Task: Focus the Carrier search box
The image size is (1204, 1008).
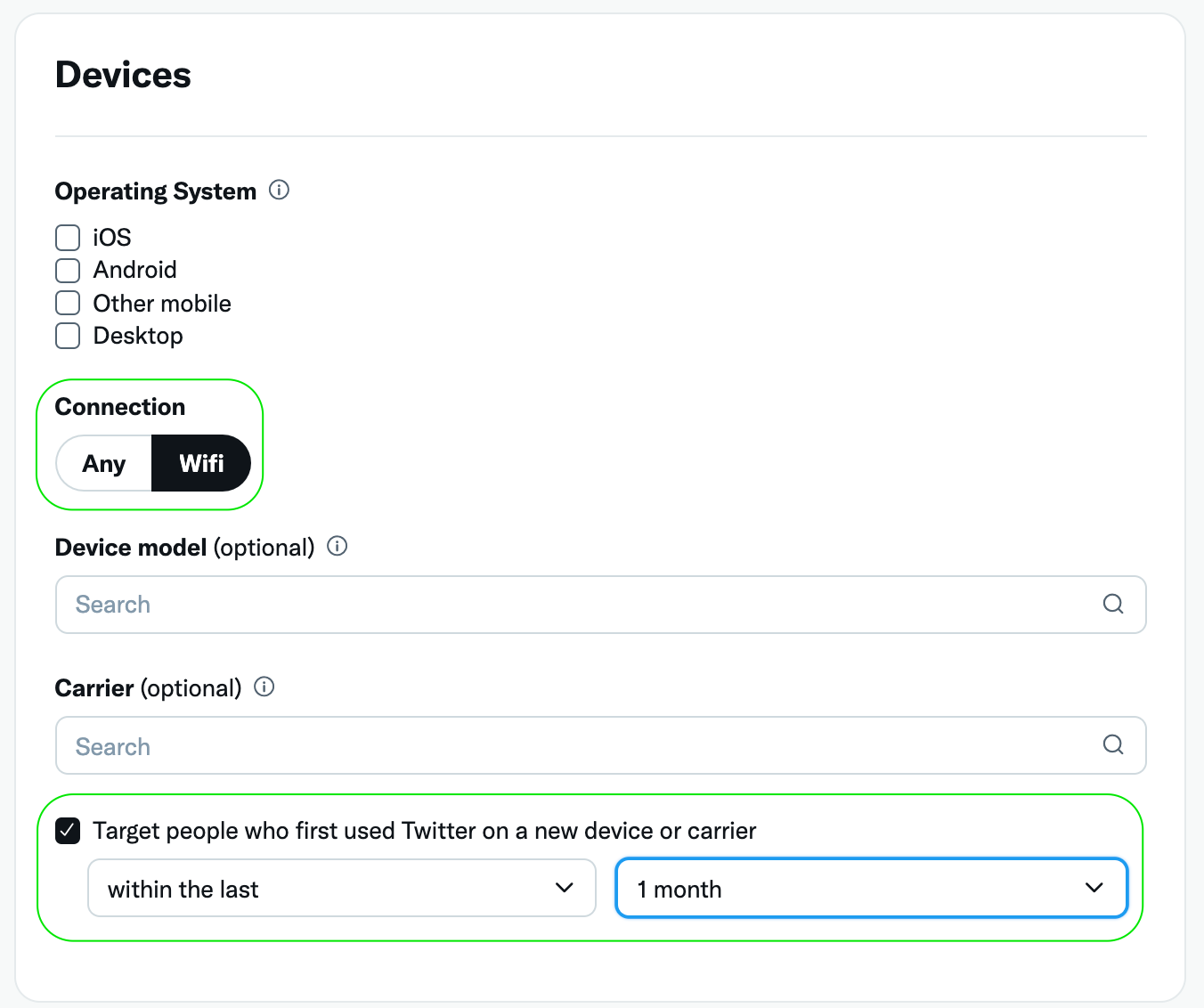Action: (356, 745)
